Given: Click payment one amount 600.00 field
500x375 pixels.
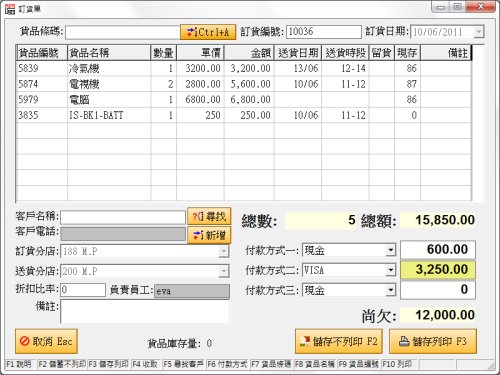Looking at the screenshot, I should [x=438, y=250].
